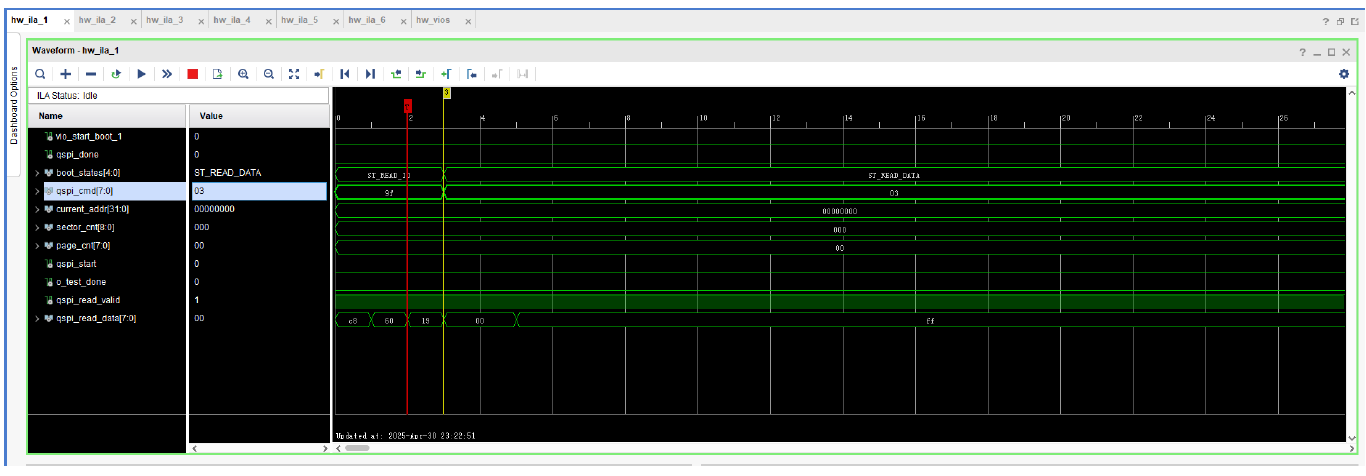Click the Add probe plus icon
The width and height of the screenshot is (1366, 476).
(65, 74)
